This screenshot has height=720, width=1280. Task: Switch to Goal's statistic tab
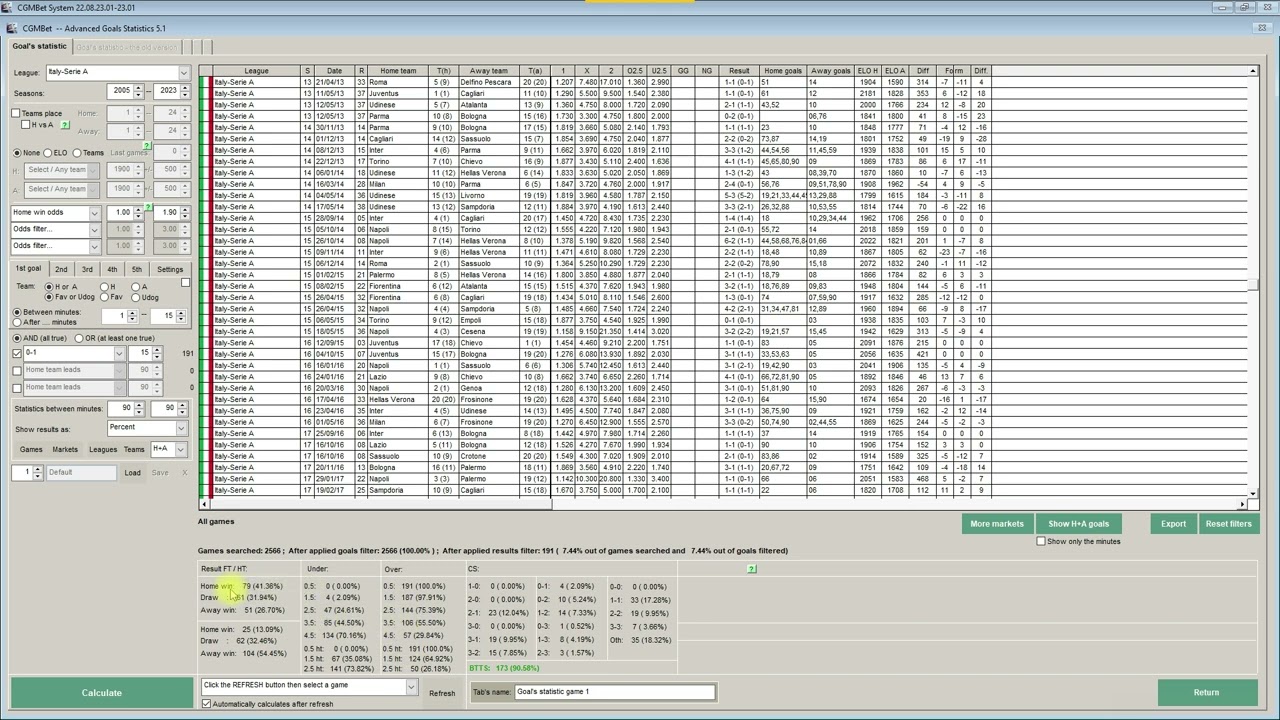(x=40, y=46)
